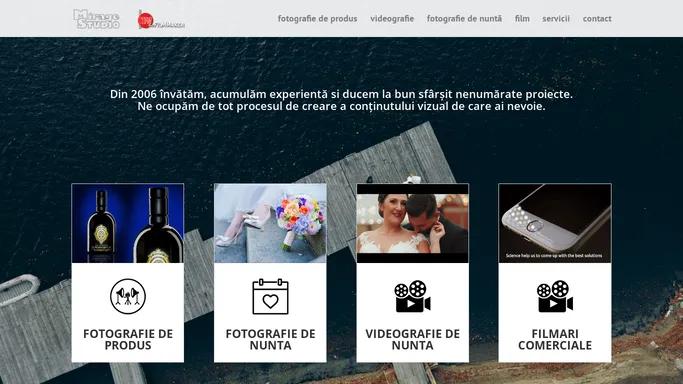
Task: Follow the VIDEOGRAFIE DE NUNTA heading link
Action: coord(413,340)
